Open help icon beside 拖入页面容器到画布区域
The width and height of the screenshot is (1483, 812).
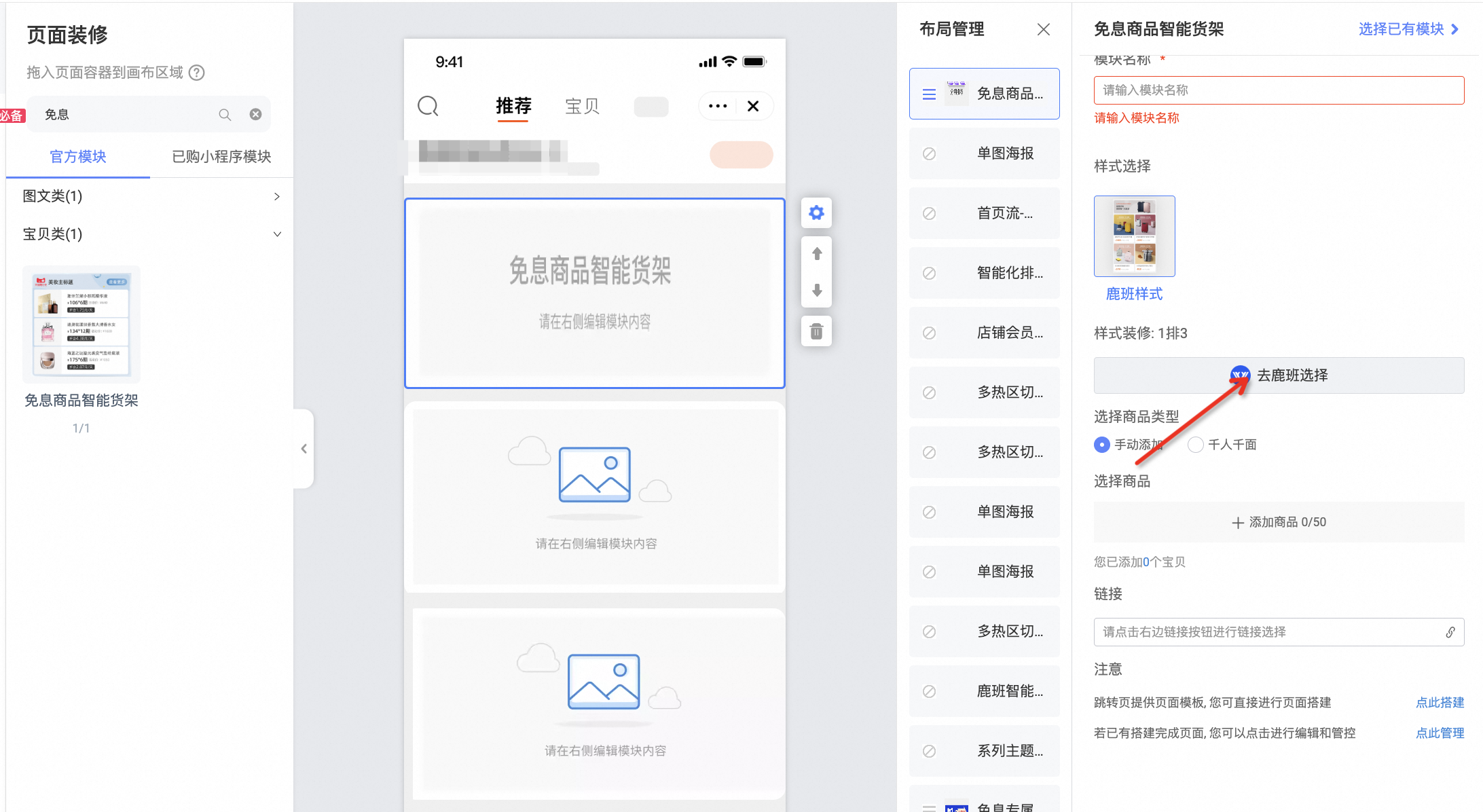pyautogui.click(x=197, y=73)
